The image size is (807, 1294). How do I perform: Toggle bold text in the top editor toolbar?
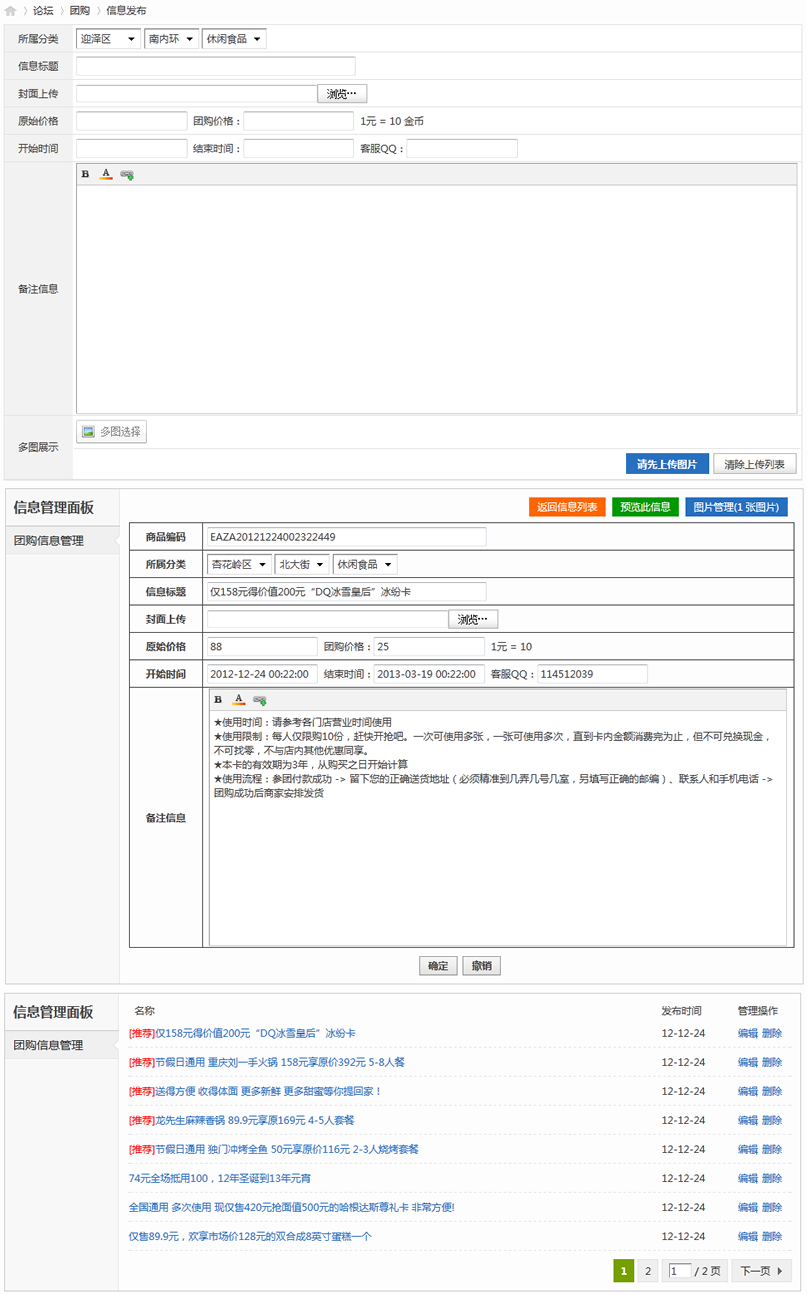pyautogui.click(x=85, y=174)
